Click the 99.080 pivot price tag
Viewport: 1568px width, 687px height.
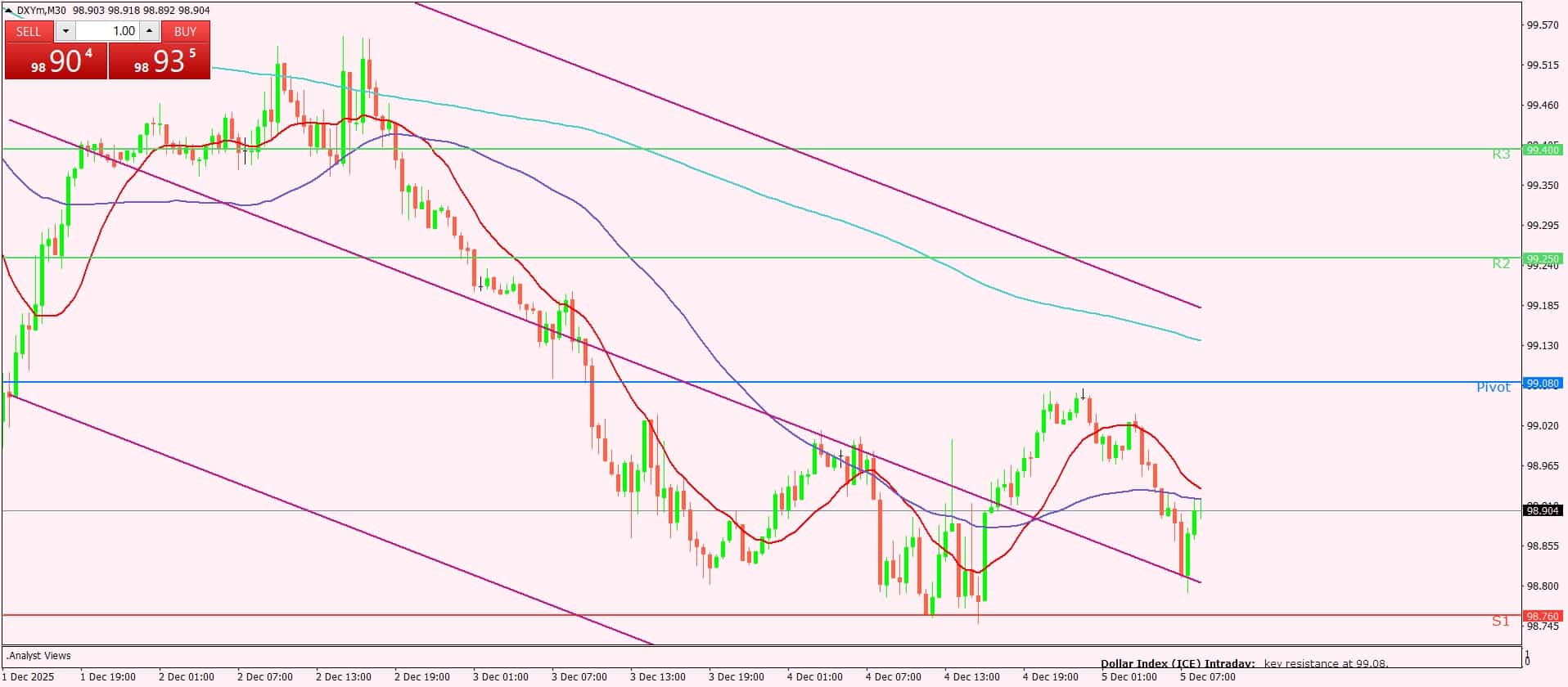[x=1543, y=383]
